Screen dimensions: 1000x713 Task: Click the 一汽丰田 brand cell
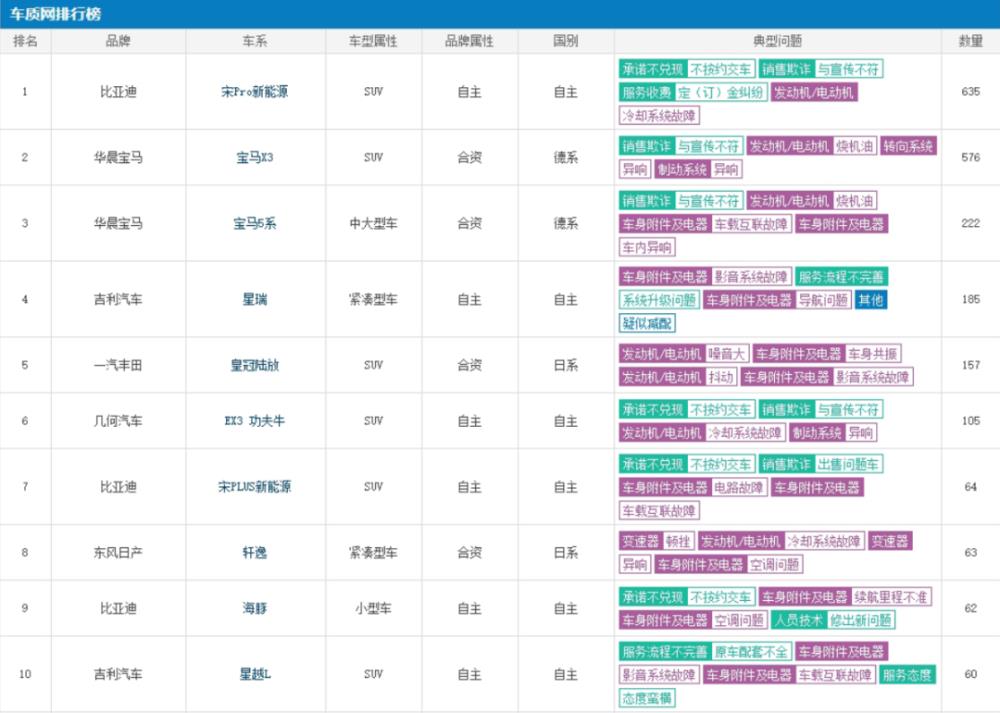click(x=118, y=365)
